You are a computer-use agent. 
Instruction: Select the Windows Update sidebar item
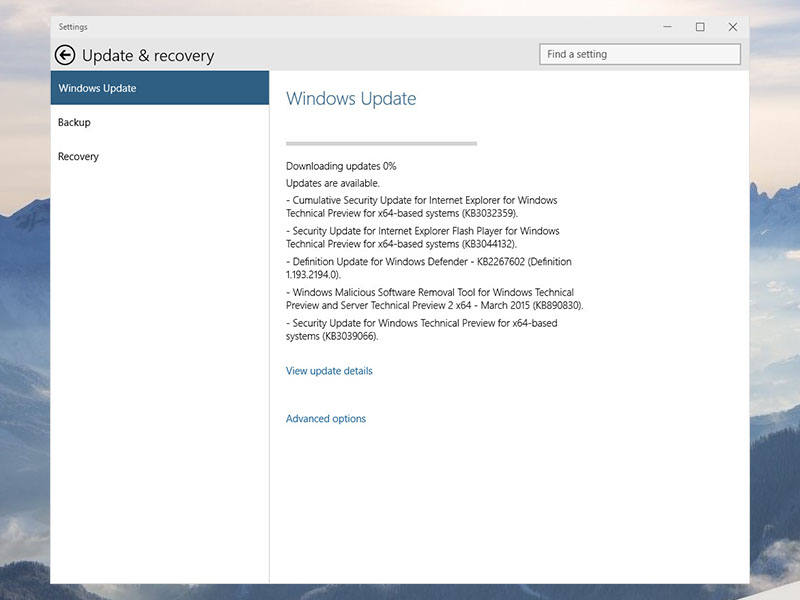point(160,88)
